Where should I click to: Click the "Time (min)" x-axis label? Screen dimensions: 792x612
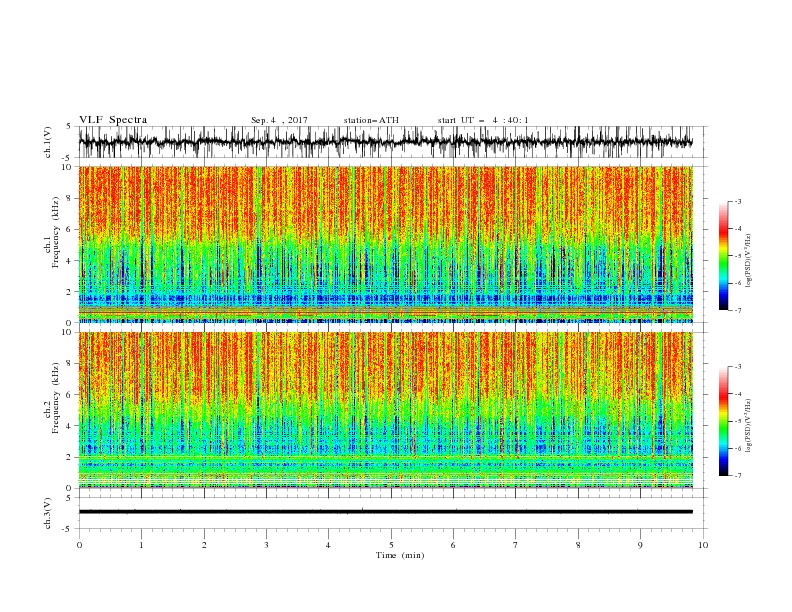[x=400, y=555]
